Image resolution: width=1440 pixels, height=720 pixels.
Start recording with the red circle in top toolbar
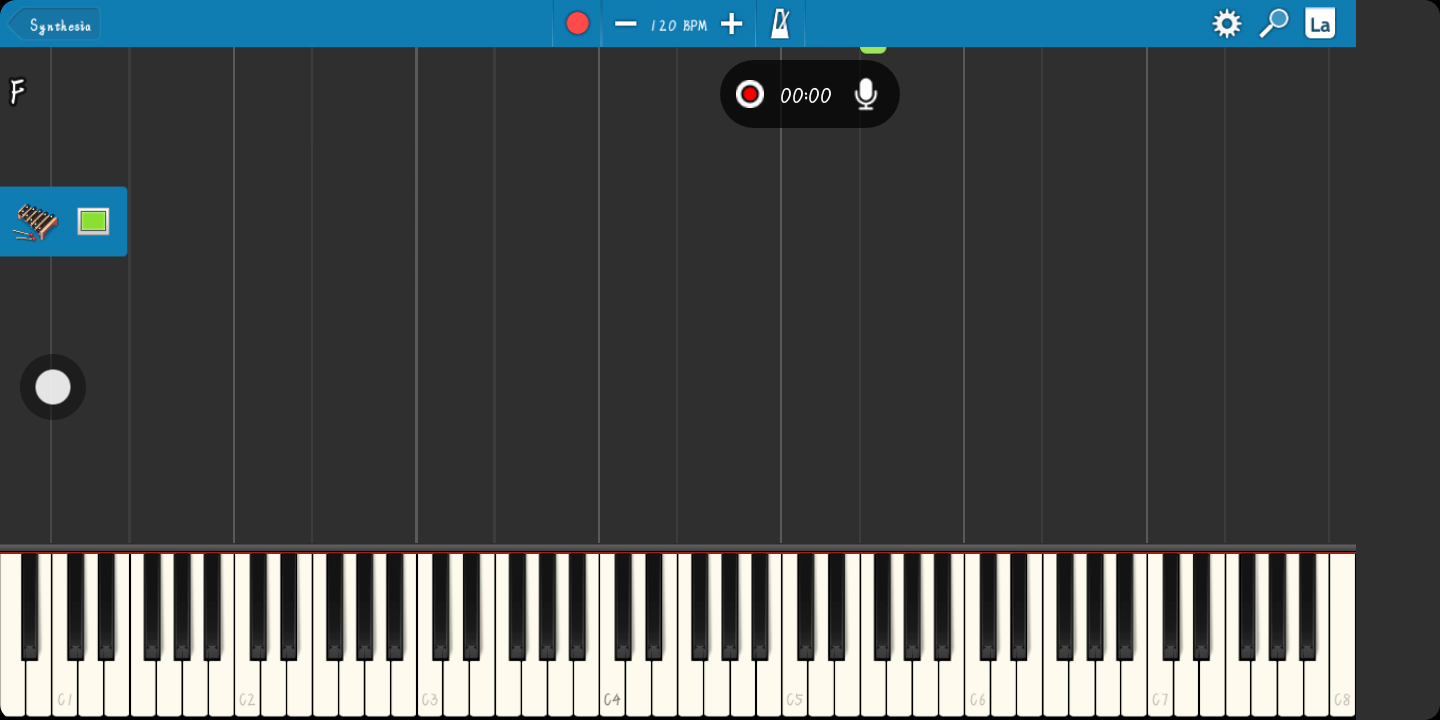coord(577,23)
